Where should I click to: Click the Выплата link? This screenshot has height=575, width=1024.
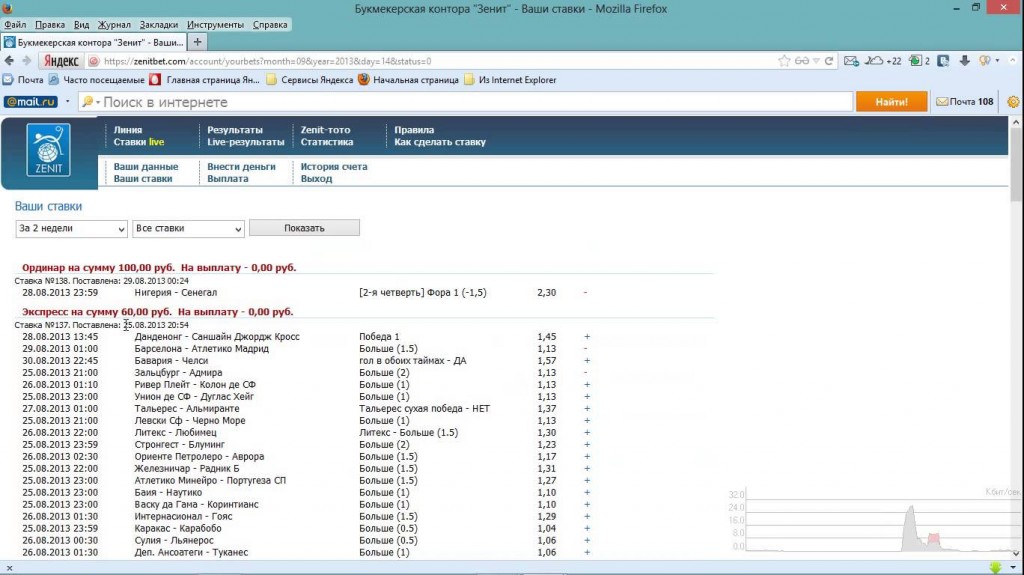tap(228, 178)
